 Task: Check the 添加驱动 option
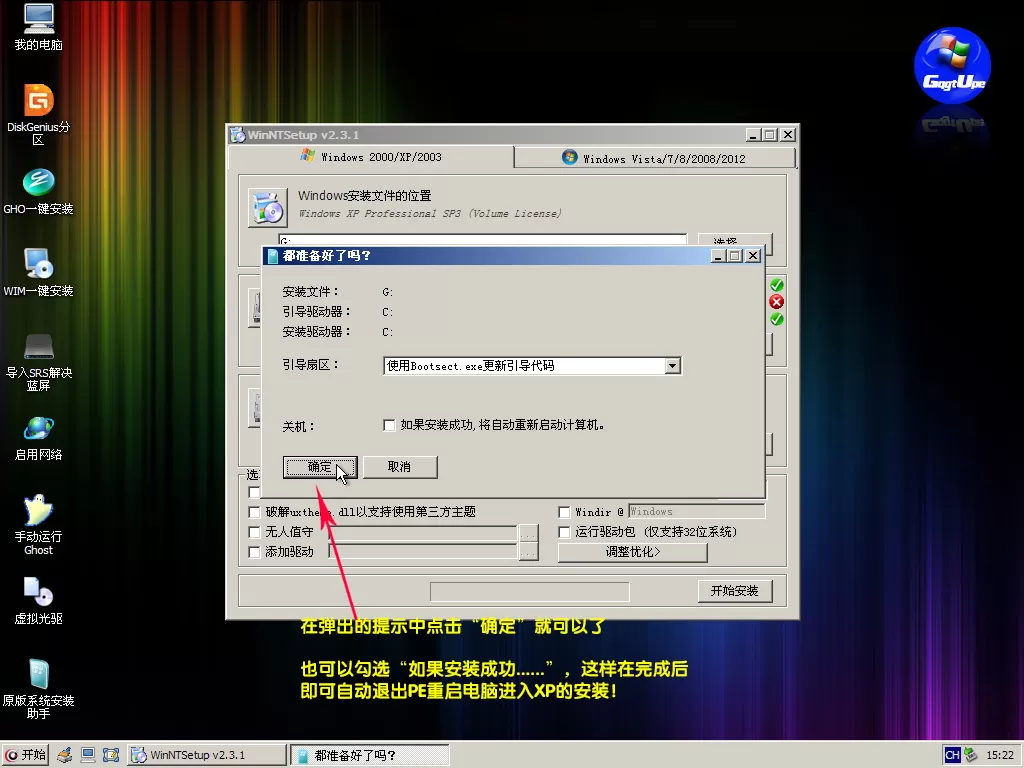click(x=254, y=552)
